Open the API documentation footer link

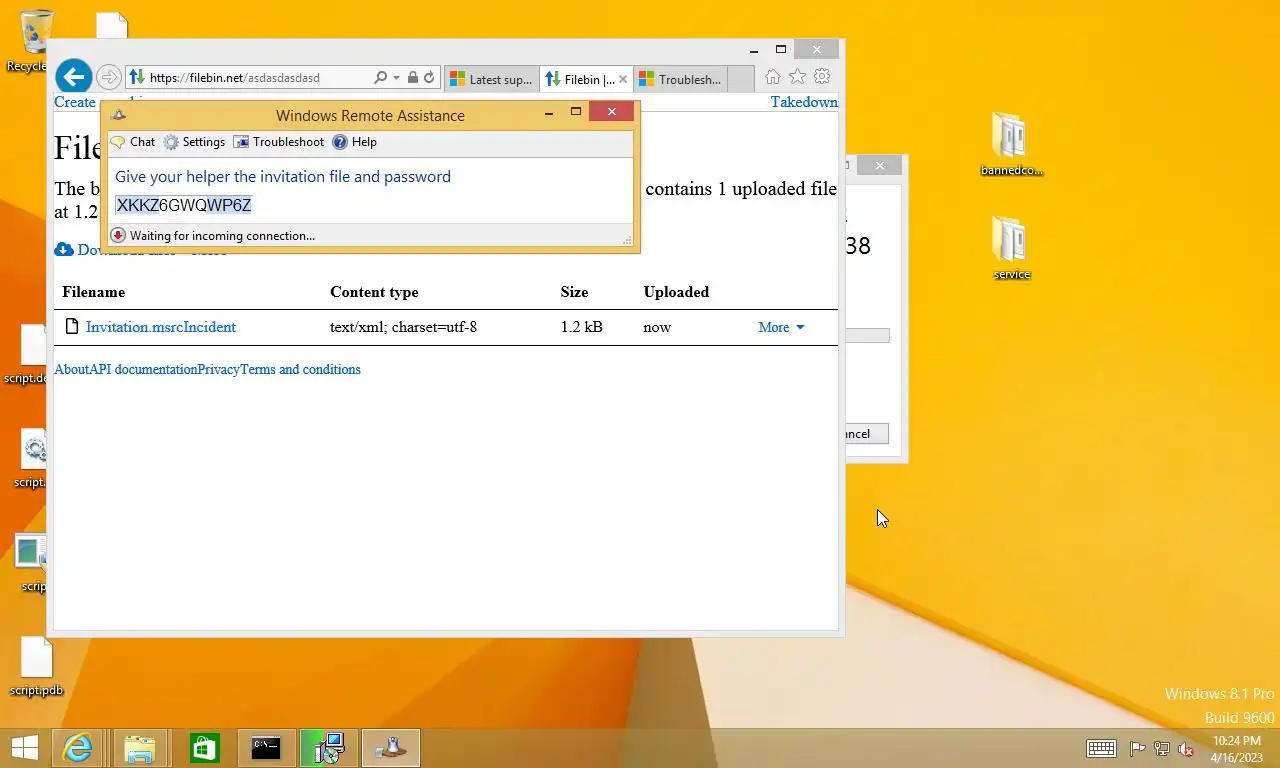tap(143, 369)
